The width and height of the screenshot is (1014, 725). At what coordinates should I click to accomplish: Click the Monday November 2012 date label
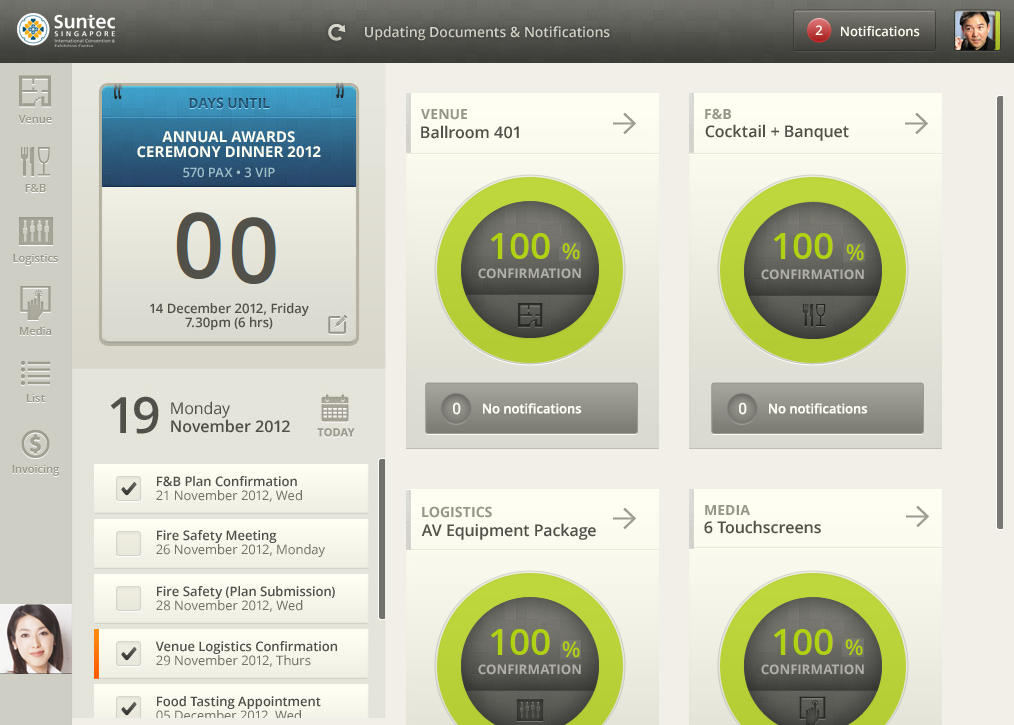pos(230,417)
